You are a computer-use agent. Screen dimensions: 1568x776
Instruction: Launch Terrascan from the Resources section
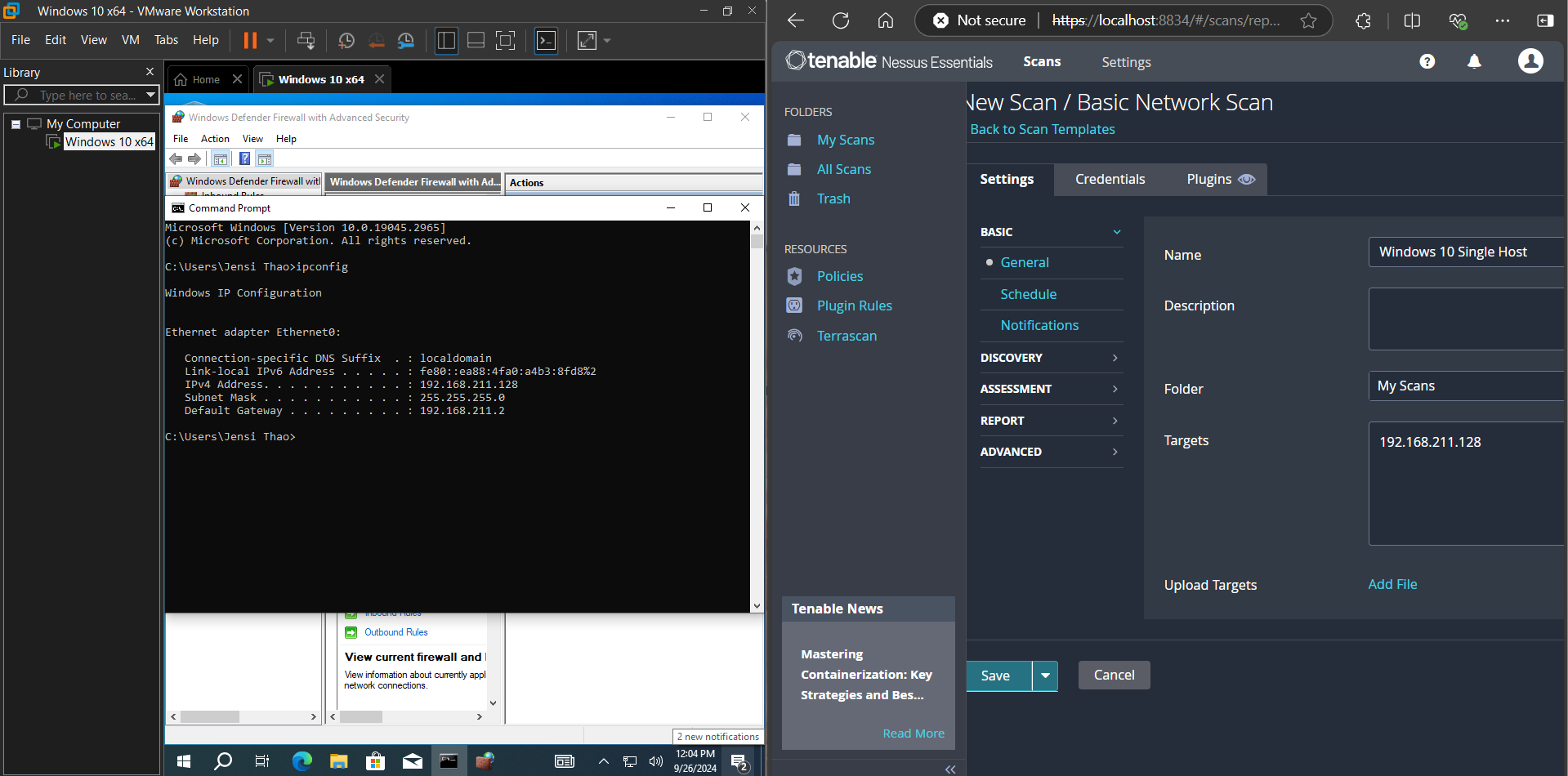tap(847, 336)
